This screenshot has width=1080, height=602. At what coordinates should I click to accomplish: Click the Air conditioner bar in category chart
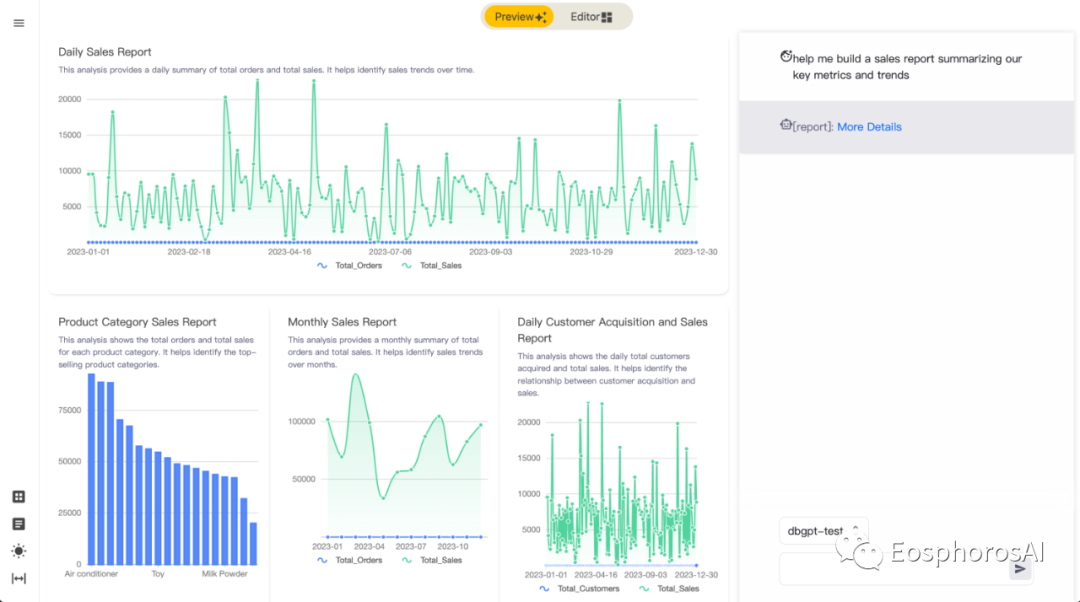91,470
